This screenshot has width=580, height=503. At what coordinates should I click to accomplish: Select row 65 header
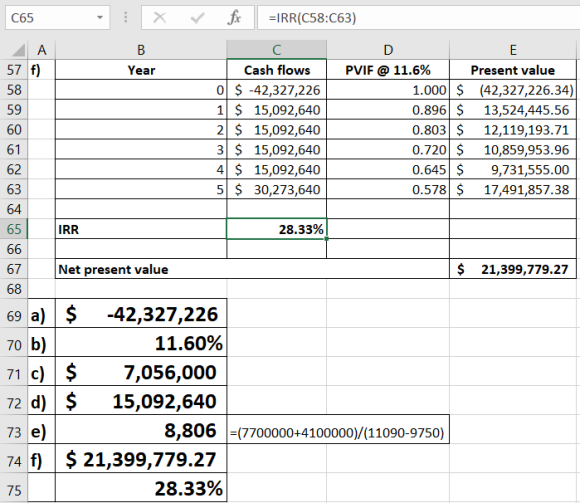pos(14,229)
